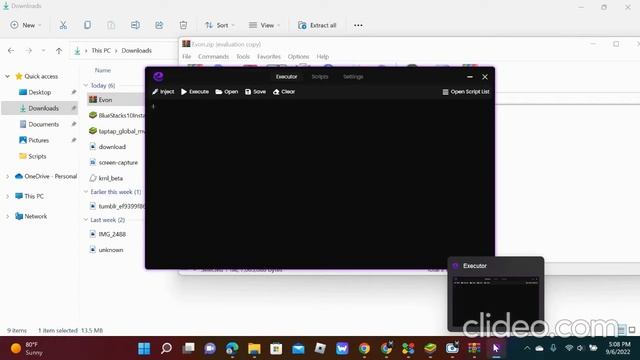Select Downloads in the navigation pane
This screenshot has height=360, width=640.
tap(39, 108)
